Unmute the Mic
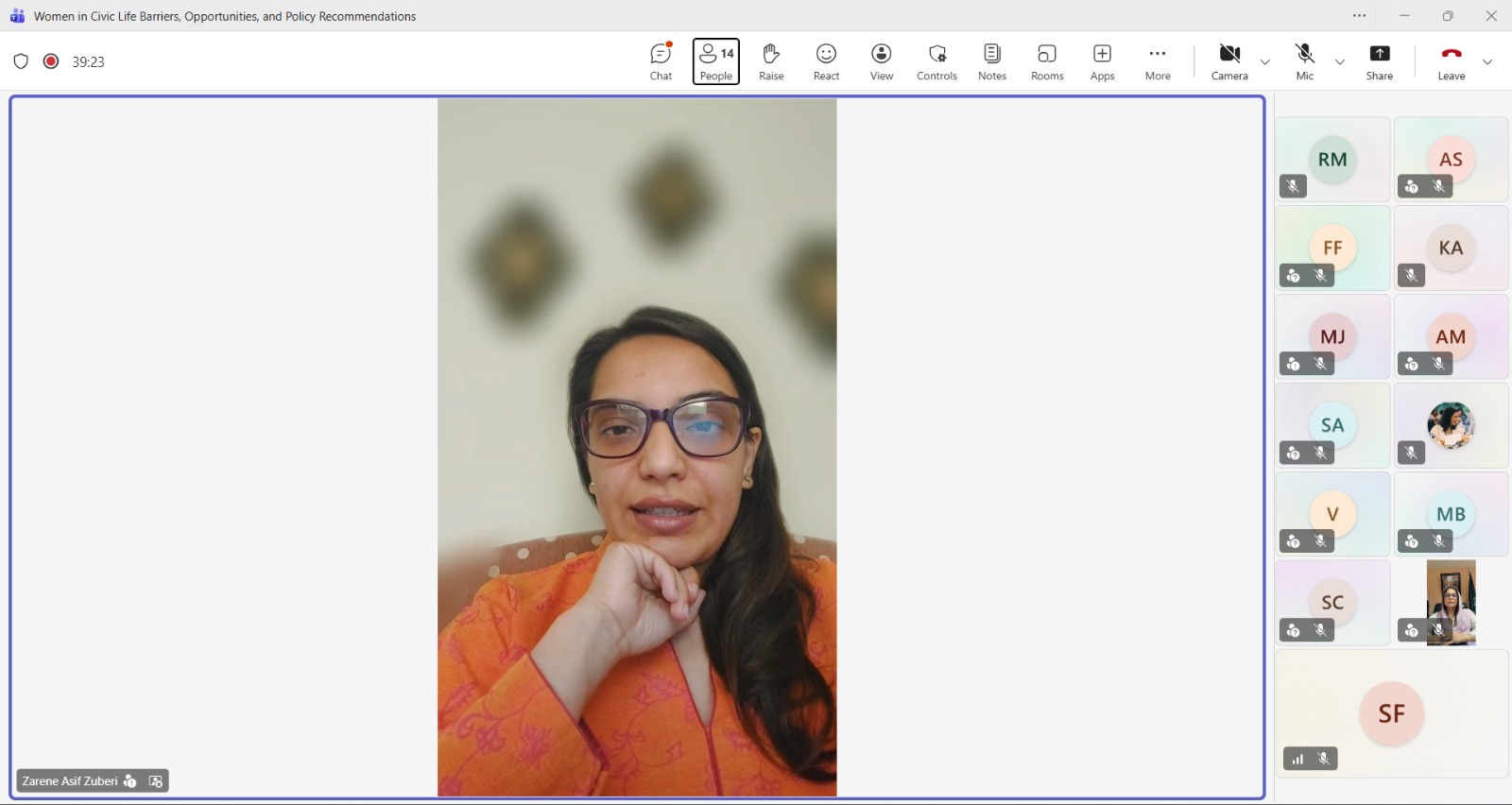 [1305, 61]
